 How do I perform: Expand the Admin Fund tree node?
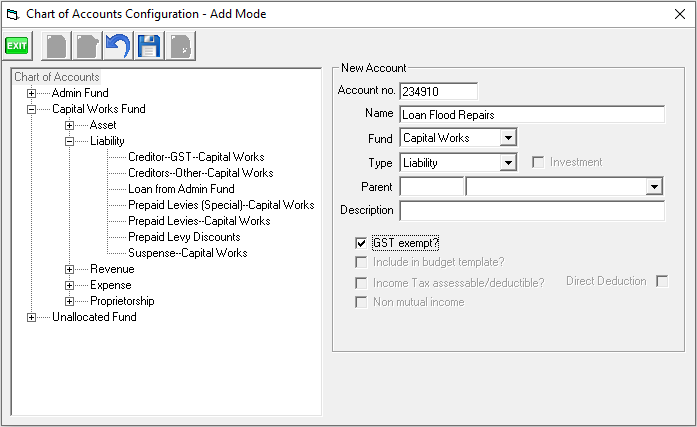coord(32,93)
